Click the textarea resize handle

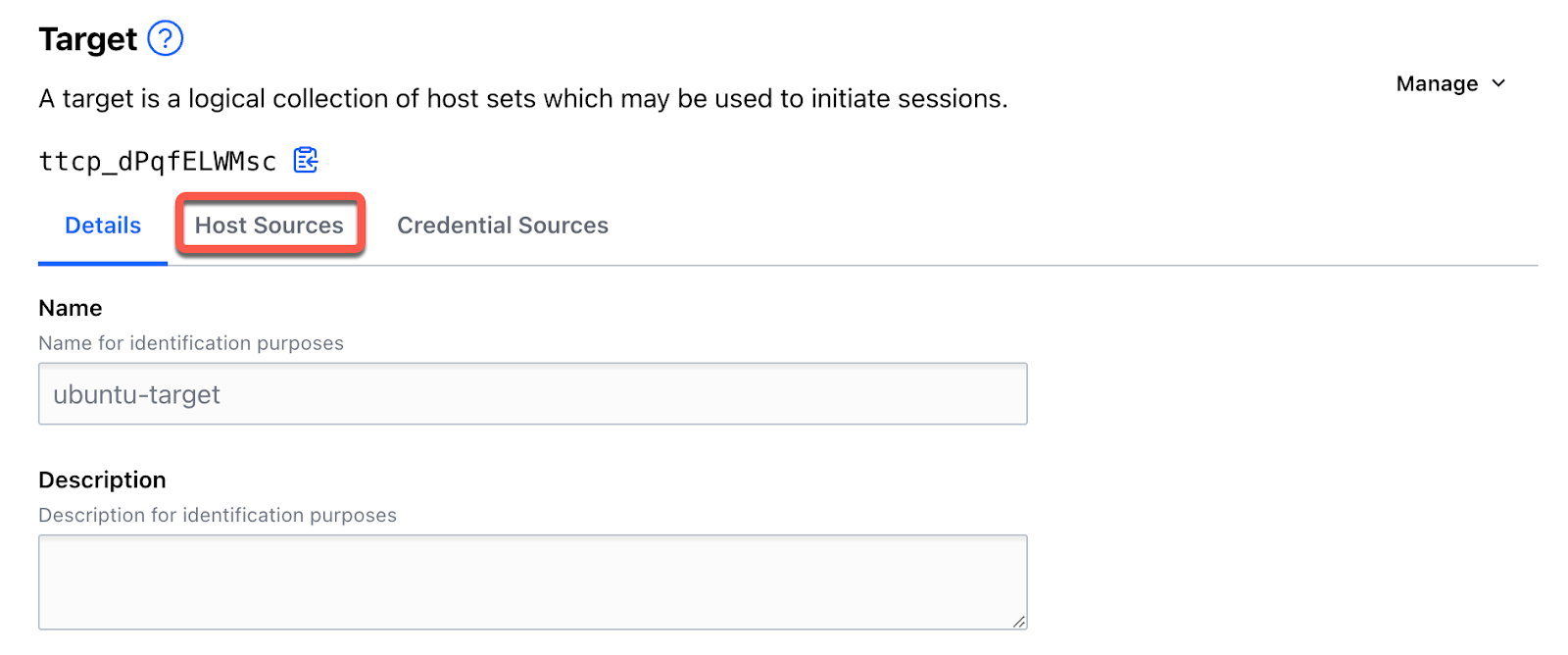1019,620
